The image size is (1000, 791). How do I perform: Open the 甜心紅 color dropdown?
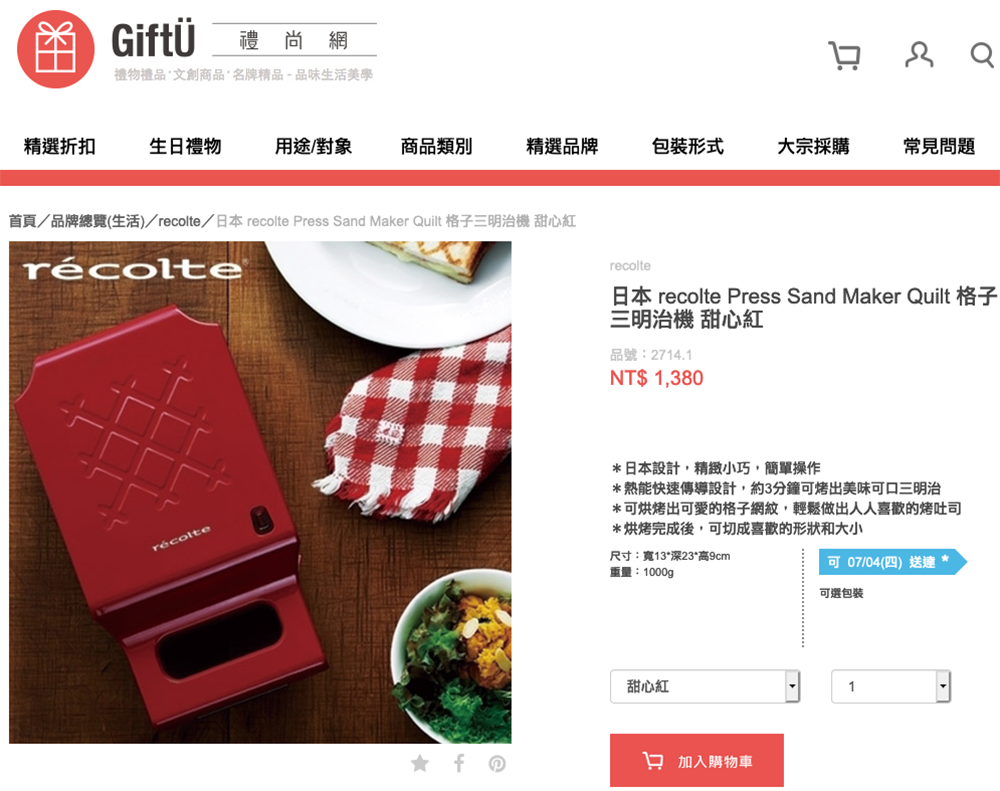pyautogui.click(x=705, y=686)
